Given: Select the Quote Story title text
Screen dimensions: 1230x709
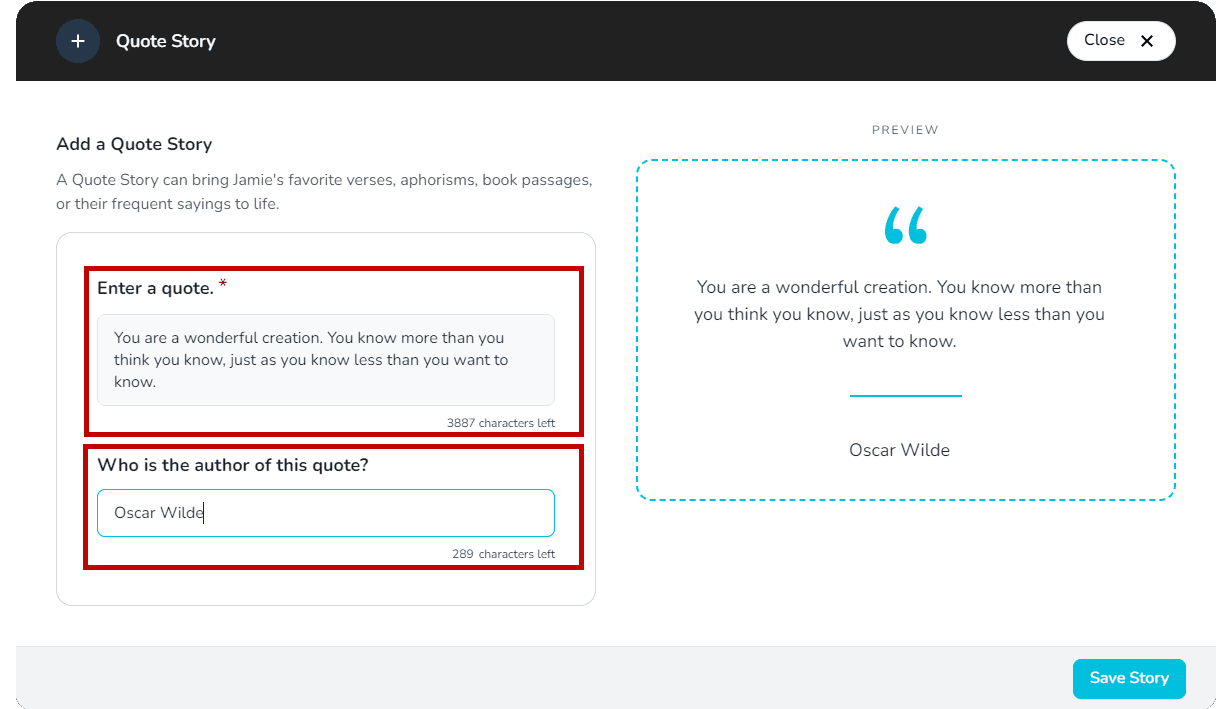Looking at the screenshot, I should click(x=165, y=41).
